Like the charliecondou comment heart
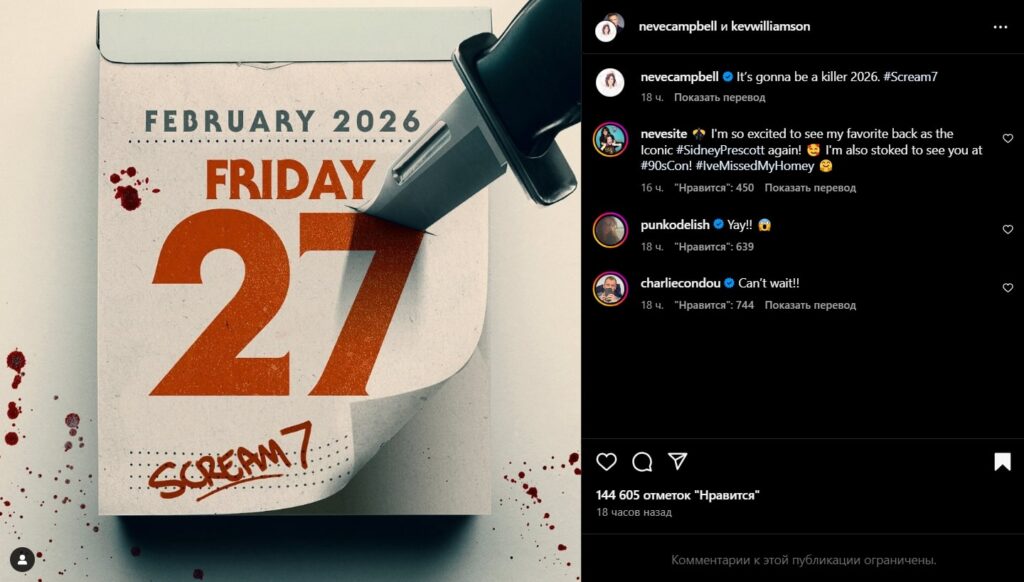The width and height of the screenshot is (1024, 582). tap(1008, 287)
